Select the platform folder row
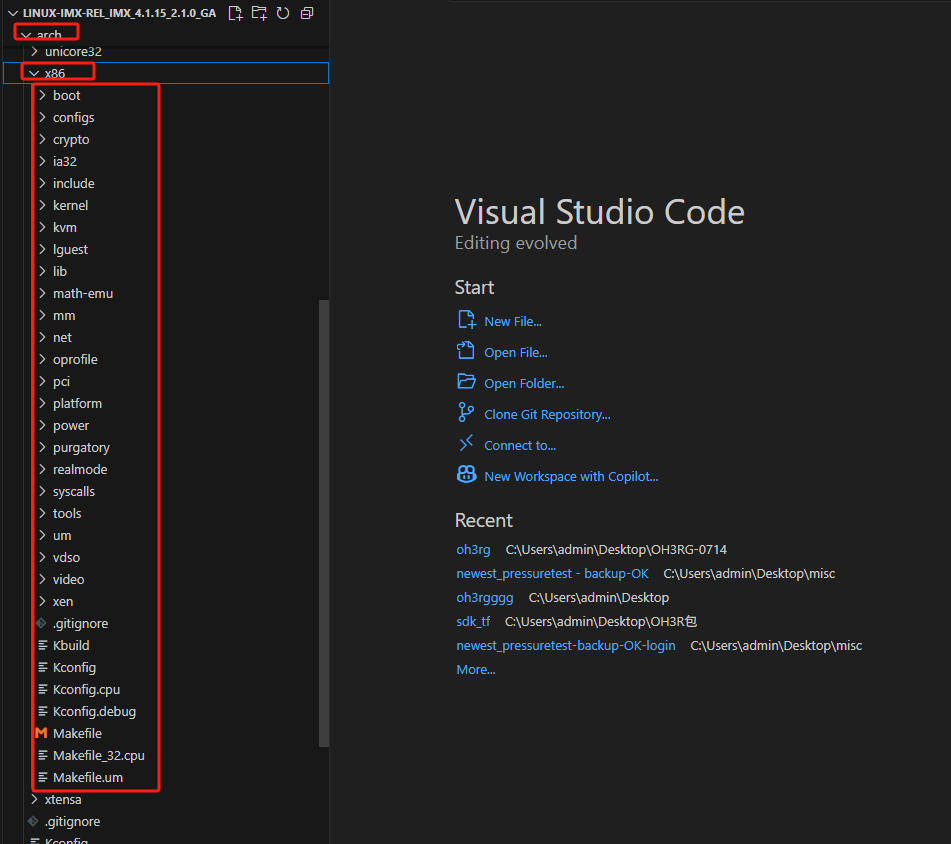Viewport: 951px width, 844px height. click(166, 403)
